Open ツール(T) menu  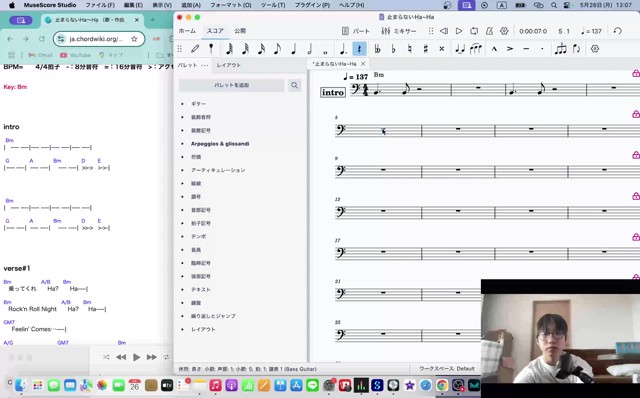point(273,5)
